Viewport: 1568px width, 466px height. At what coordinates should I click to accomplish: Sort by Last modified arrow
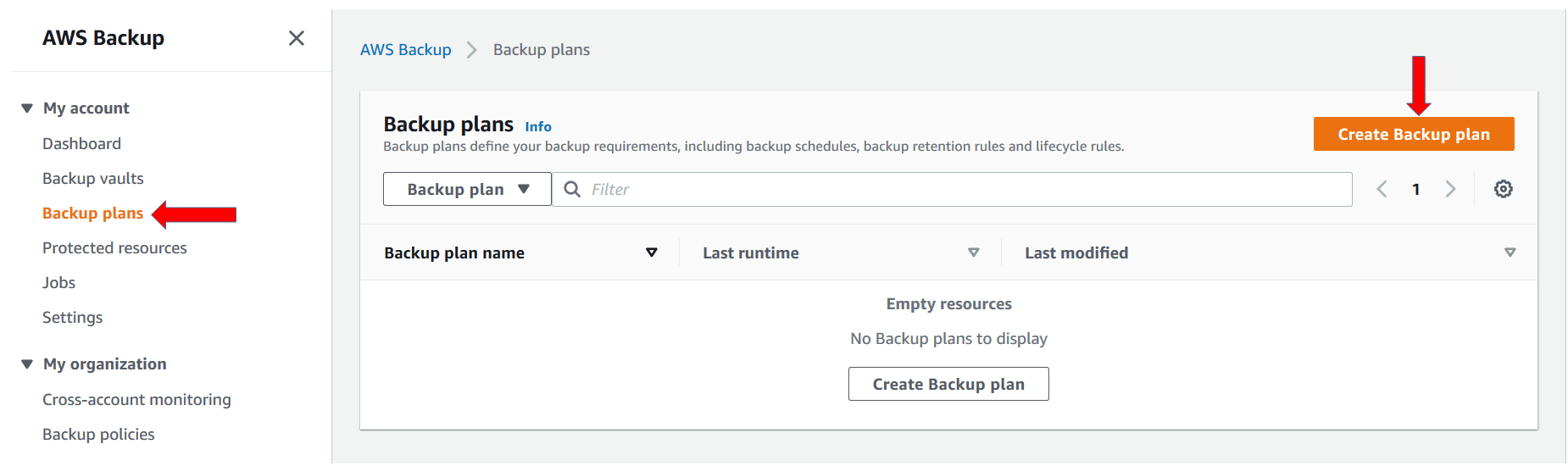(1510, 252)
